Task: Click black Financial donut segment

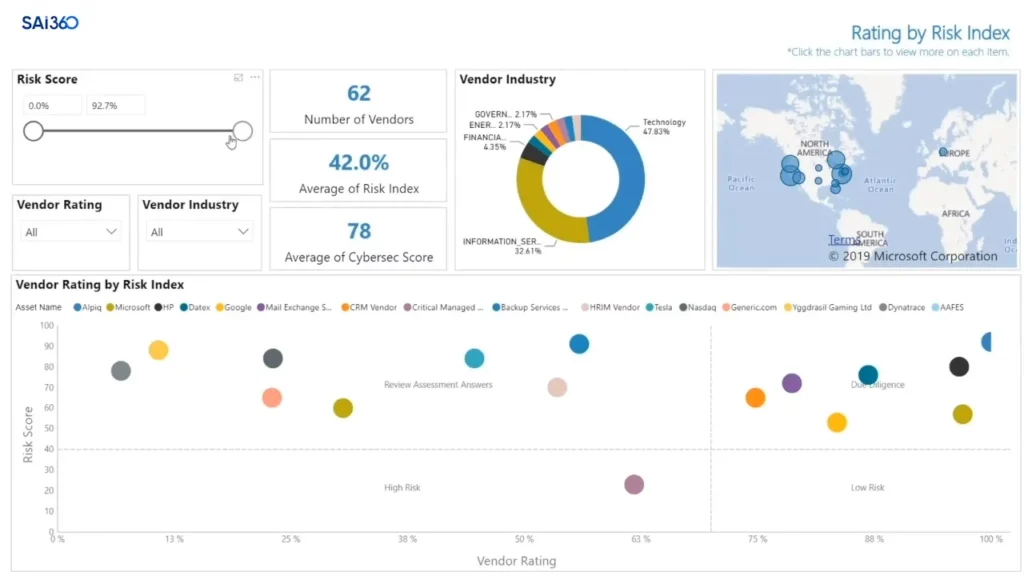Action: 536,153
